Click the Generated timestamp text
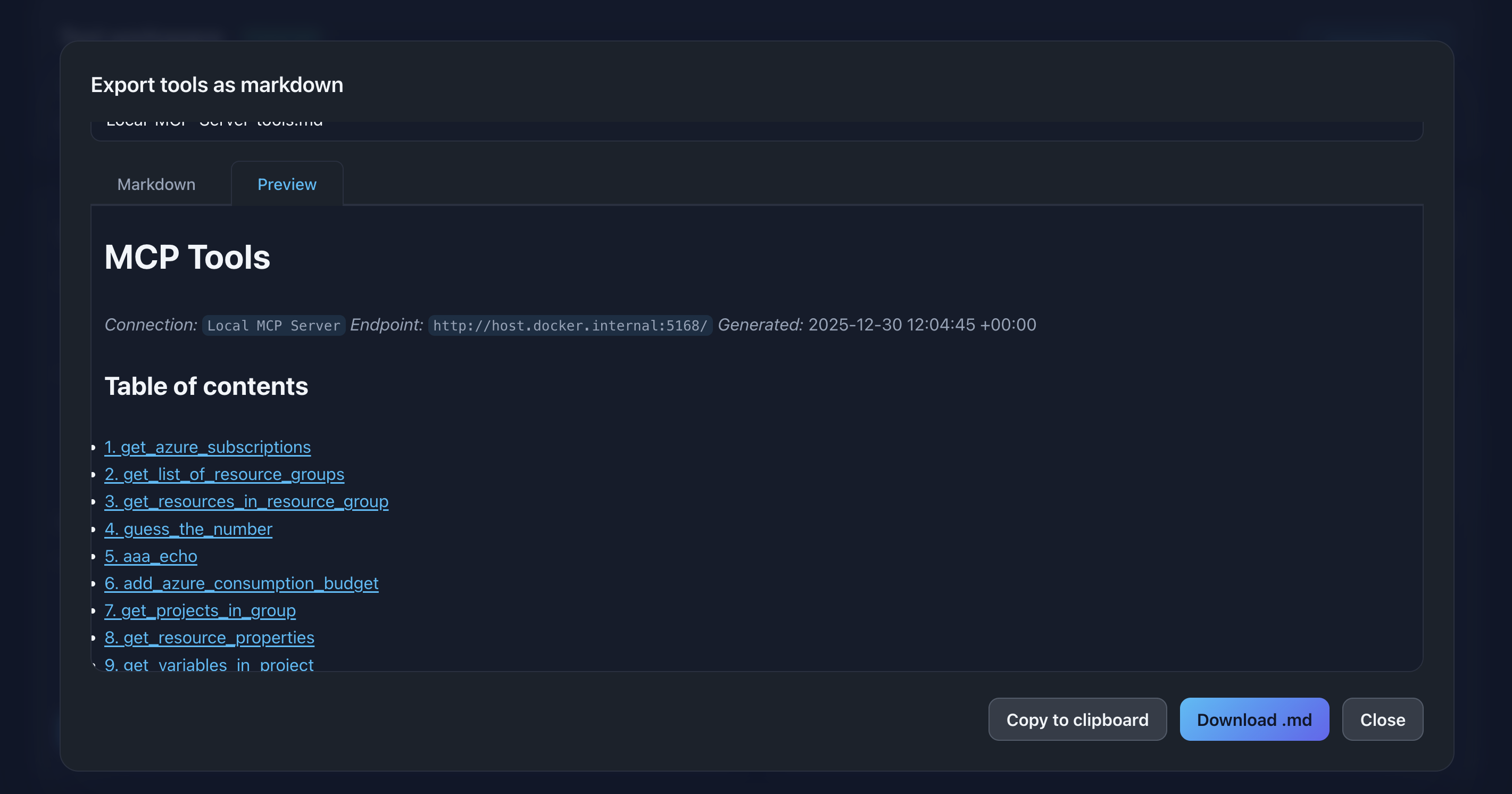The image size is (1512, 794). click(x=921, y=324)
